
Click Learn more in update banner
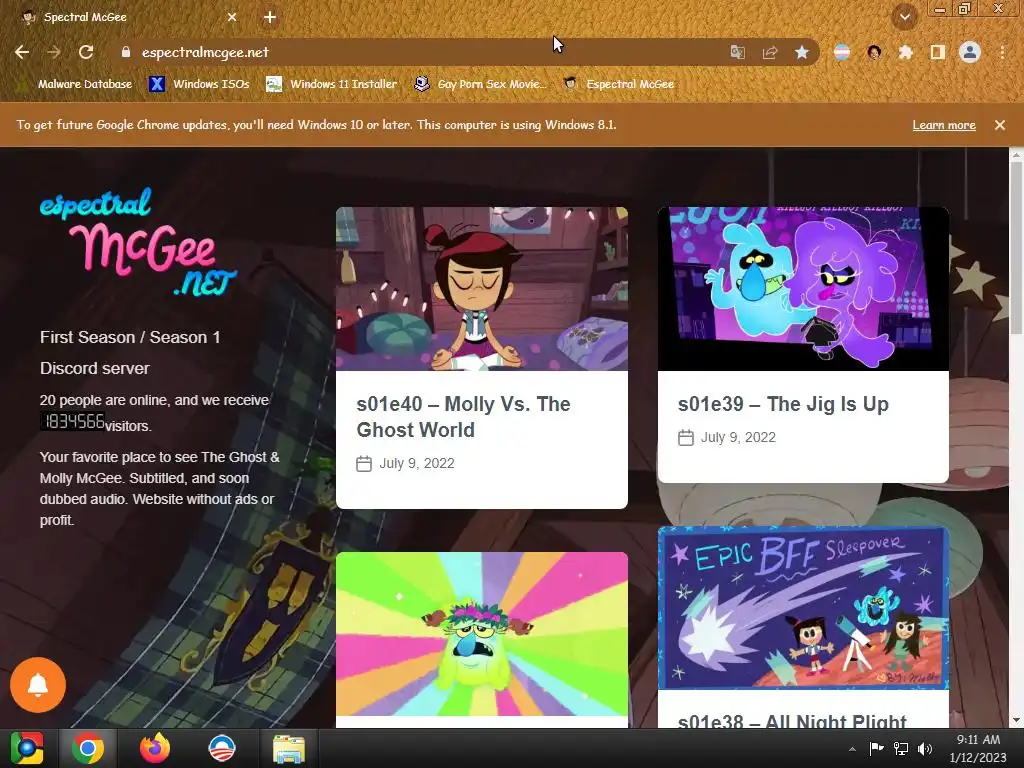(944, 125)
